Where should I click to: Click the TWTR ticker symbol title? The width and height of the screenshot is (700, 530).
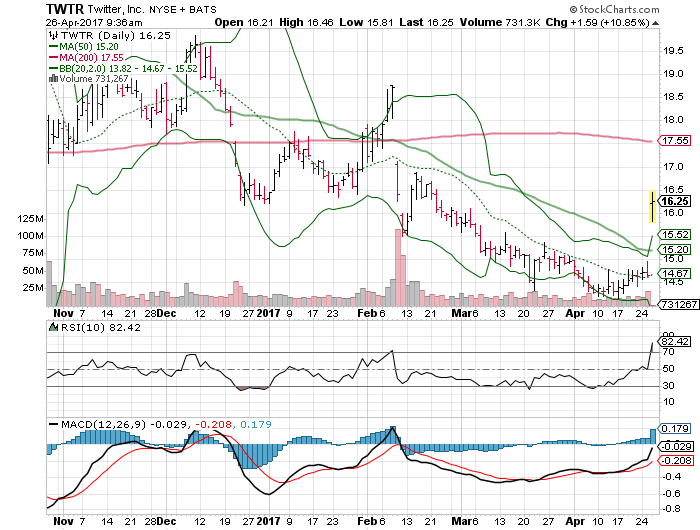65,9
